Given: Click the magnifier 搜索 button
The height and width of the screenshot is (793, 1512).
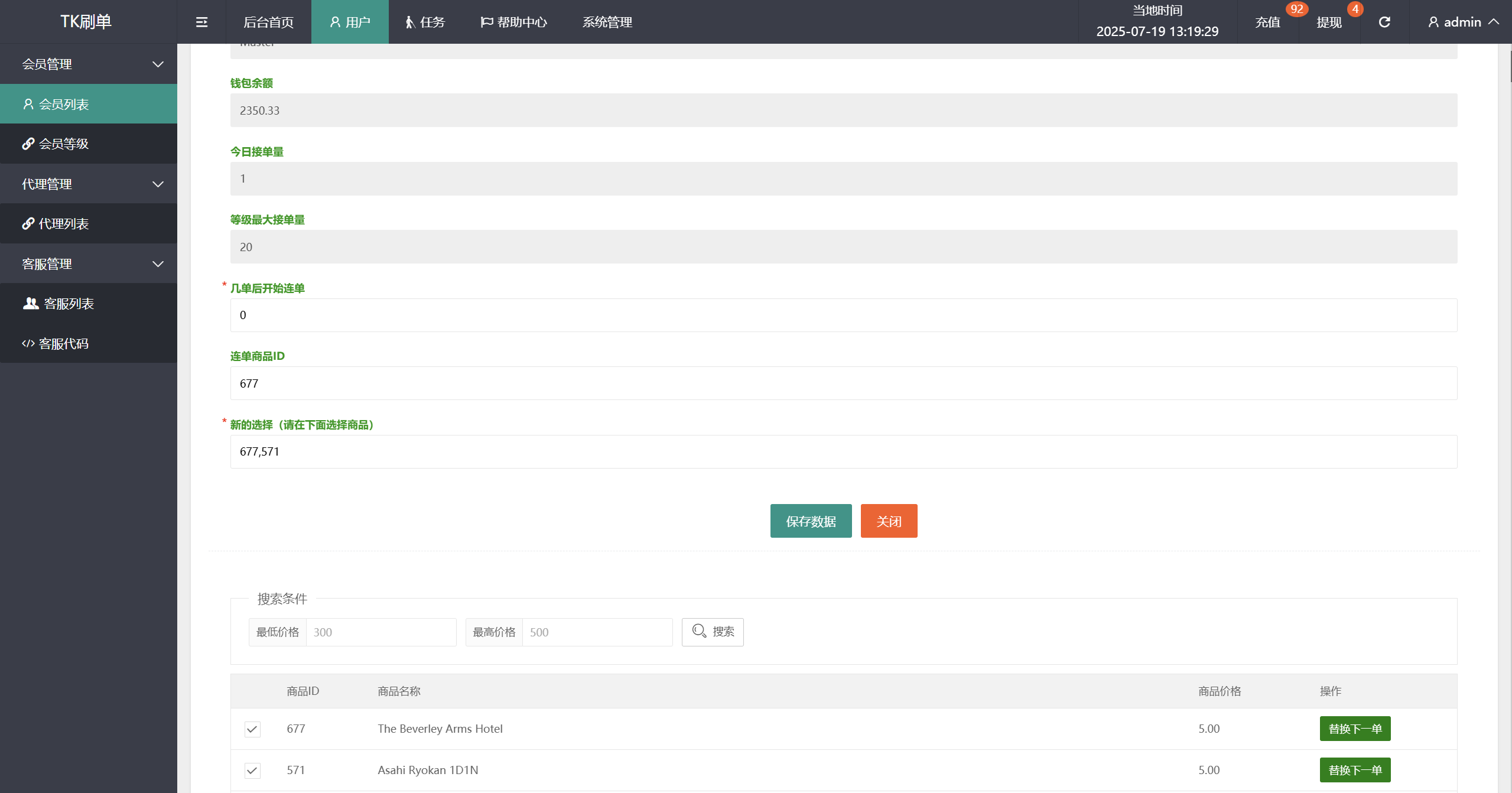Looking at the screenshot, I should [x=713, y=632].
